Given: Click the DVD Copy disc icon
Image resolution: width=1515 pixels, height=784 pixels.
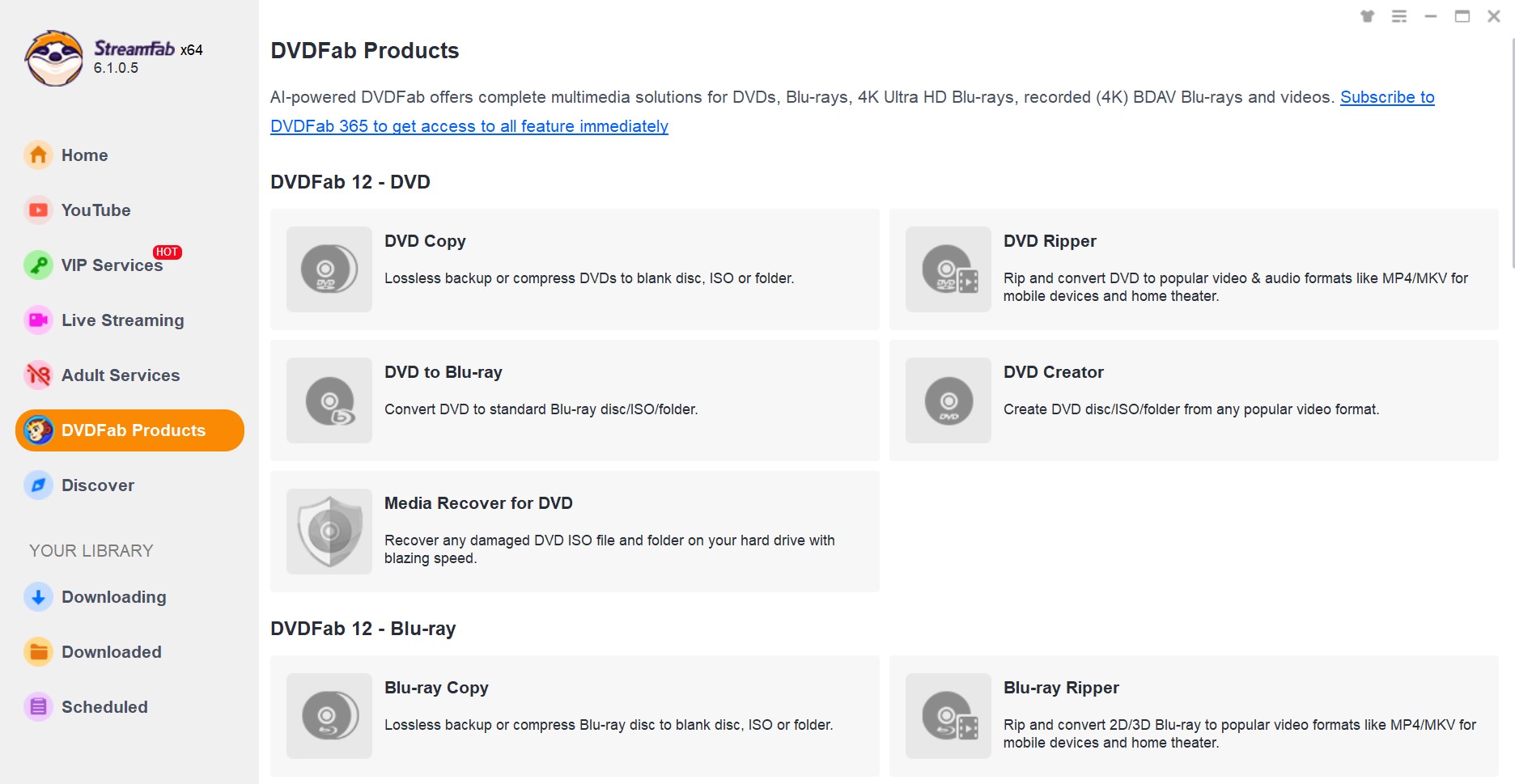Looking at the screenshot, I should (x=329, y=269).
